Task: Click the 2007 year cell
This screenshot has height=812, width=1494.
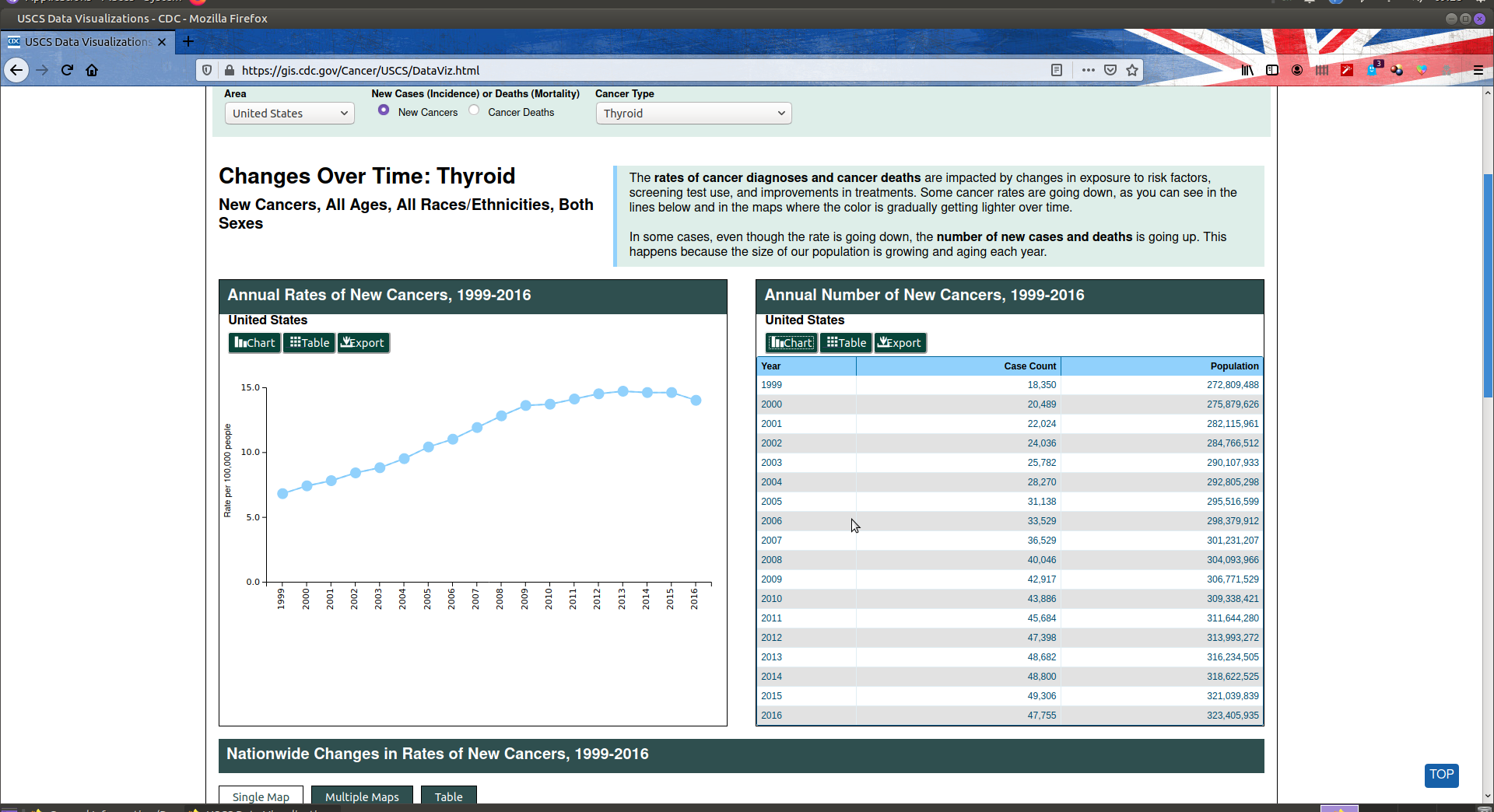Action: point(806,541)
